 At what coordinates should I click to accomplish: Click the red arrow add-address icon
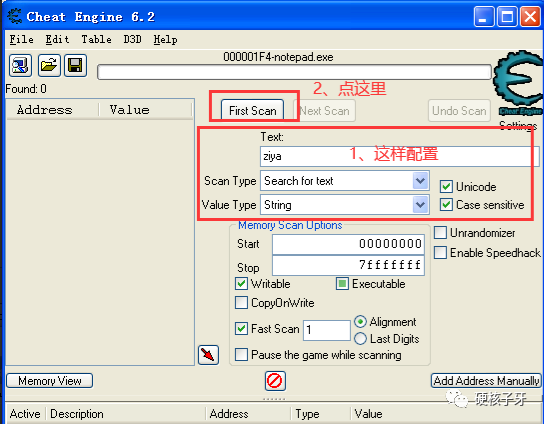(x=208, y=355)
